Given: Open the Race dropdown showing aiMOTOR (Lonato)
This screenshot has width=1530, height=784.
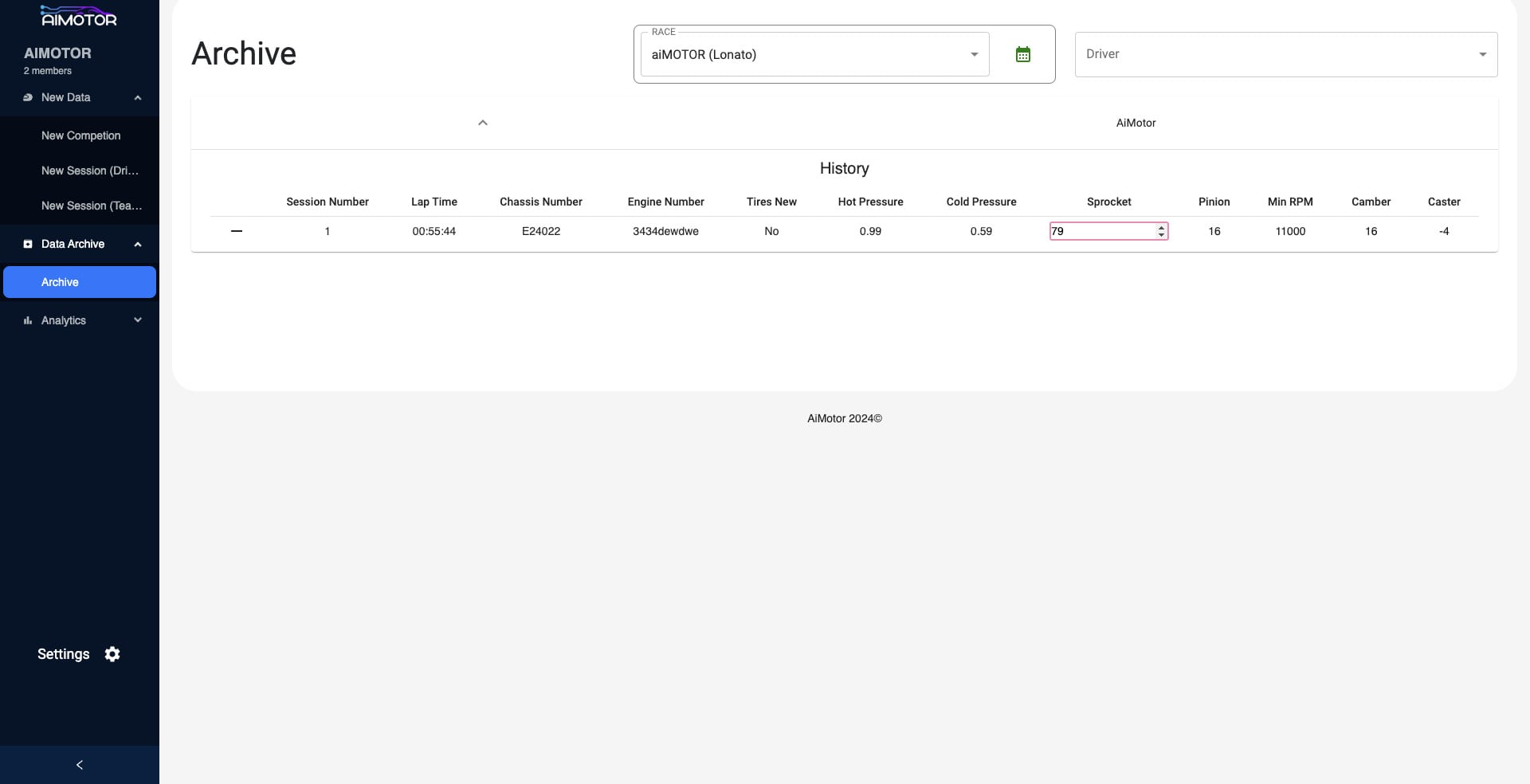Looking at the screenshot, I should click(814, 54).
